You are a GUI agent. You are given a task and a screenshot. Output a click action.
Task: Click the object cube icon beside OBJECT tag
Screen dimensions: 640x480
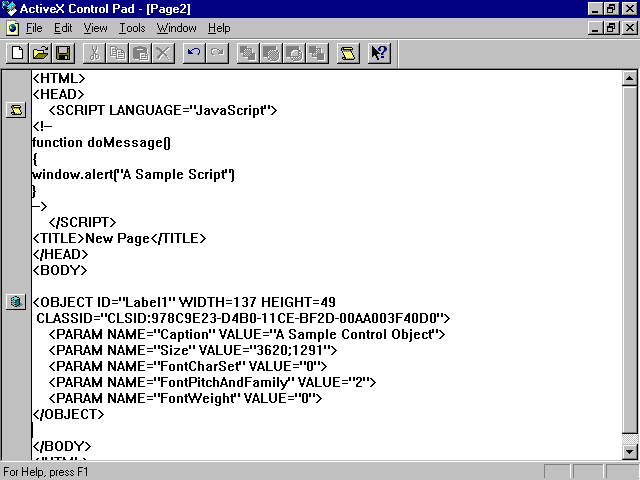point(15,302)
